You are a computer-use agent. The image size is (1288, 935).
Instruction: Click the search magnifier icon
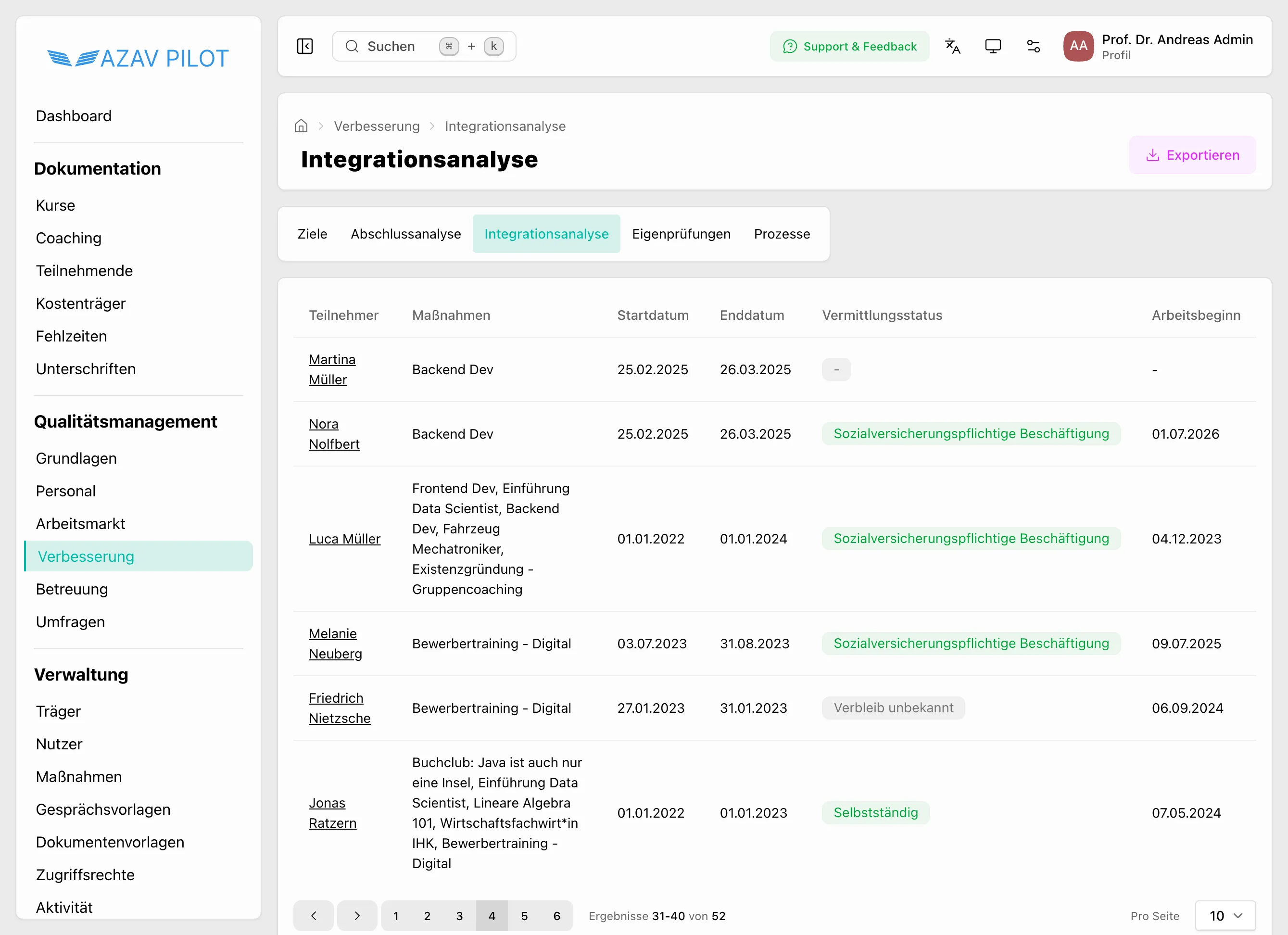pyautogui.click(x=352, y=46)
